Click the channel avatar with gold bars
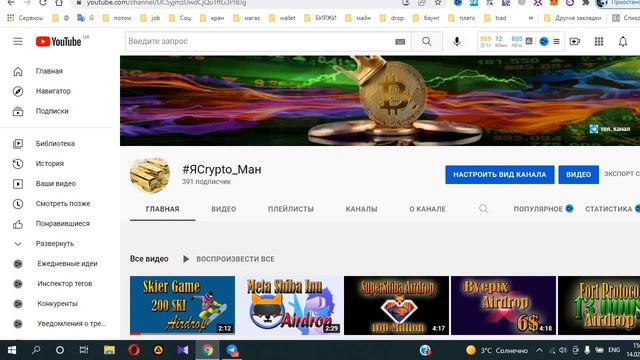The height and width of the screenshot is (360, 640). click(x=150, y=175)
